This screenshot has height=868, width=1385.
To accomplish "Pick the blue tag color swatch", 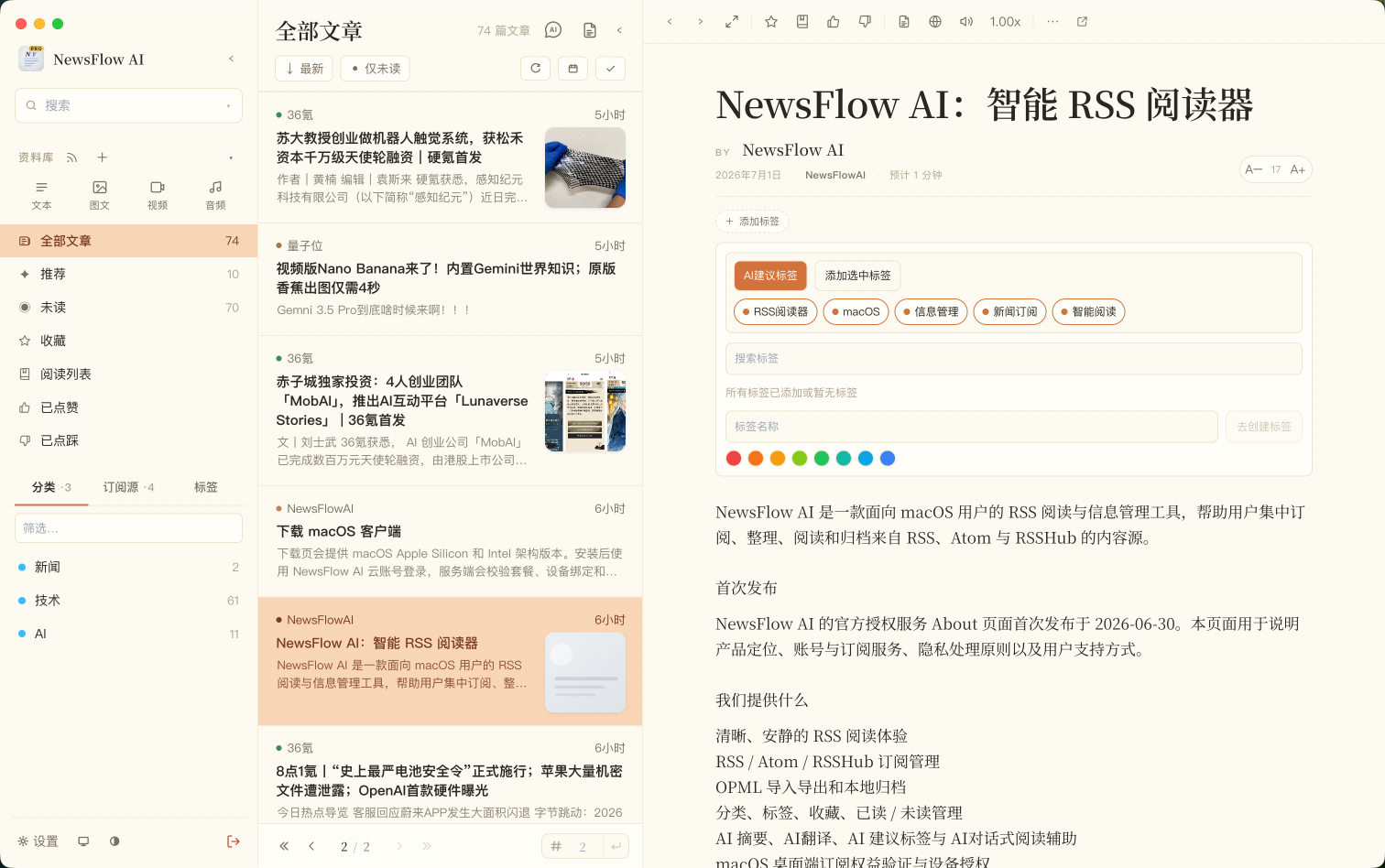I will tap(888, 459).
